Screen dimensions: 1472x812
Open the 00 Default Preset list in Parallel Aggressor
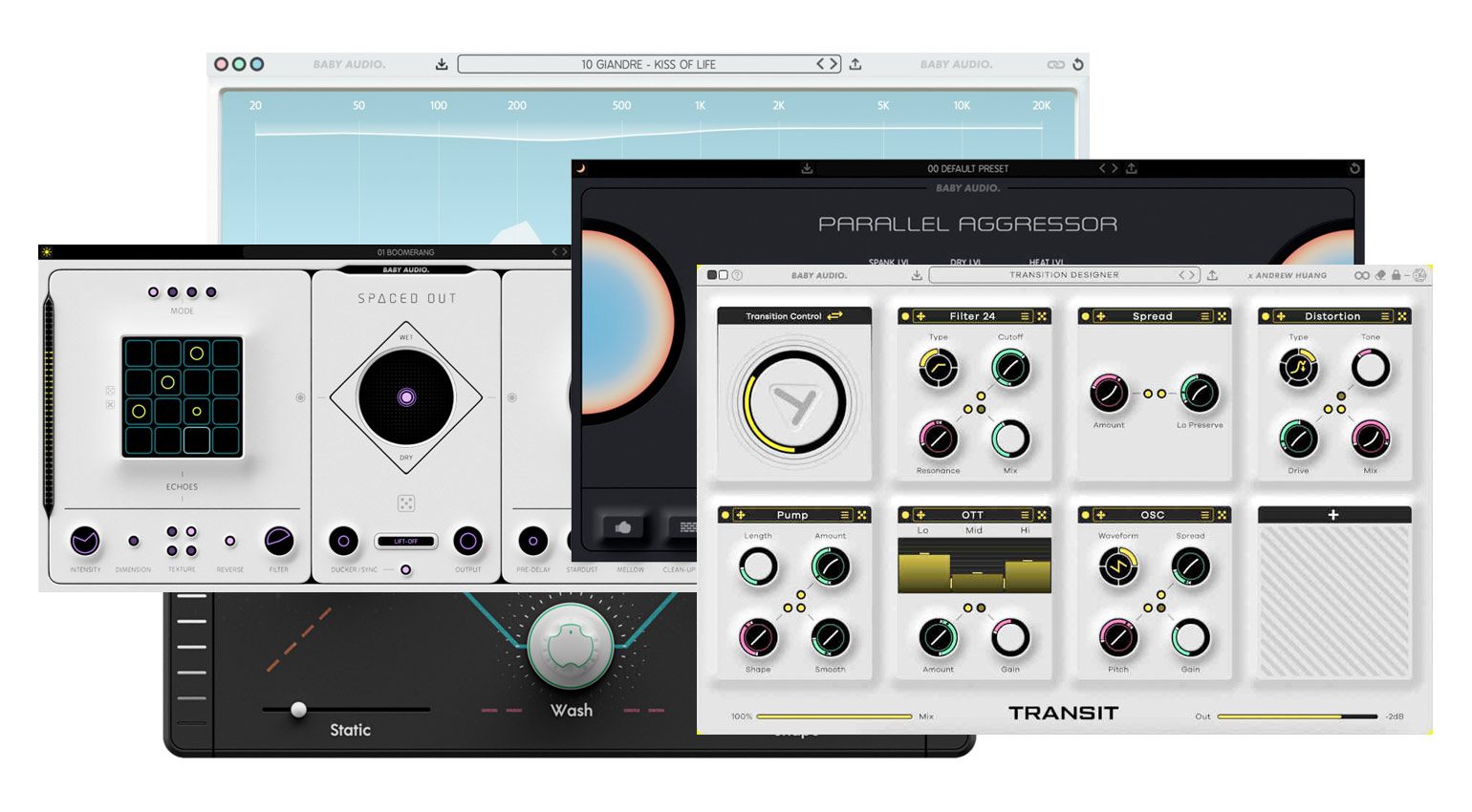pos(967,168)
